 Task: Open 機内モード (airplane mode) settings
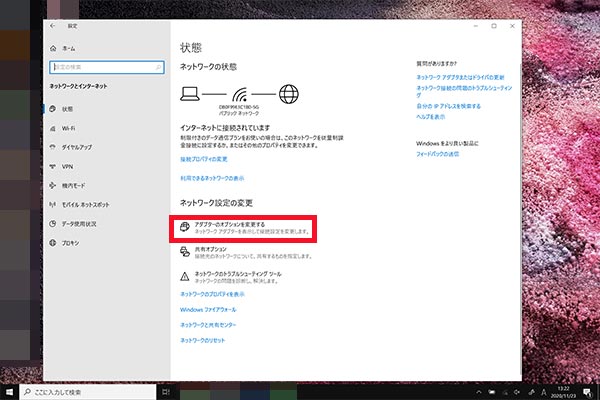point(67,186)
